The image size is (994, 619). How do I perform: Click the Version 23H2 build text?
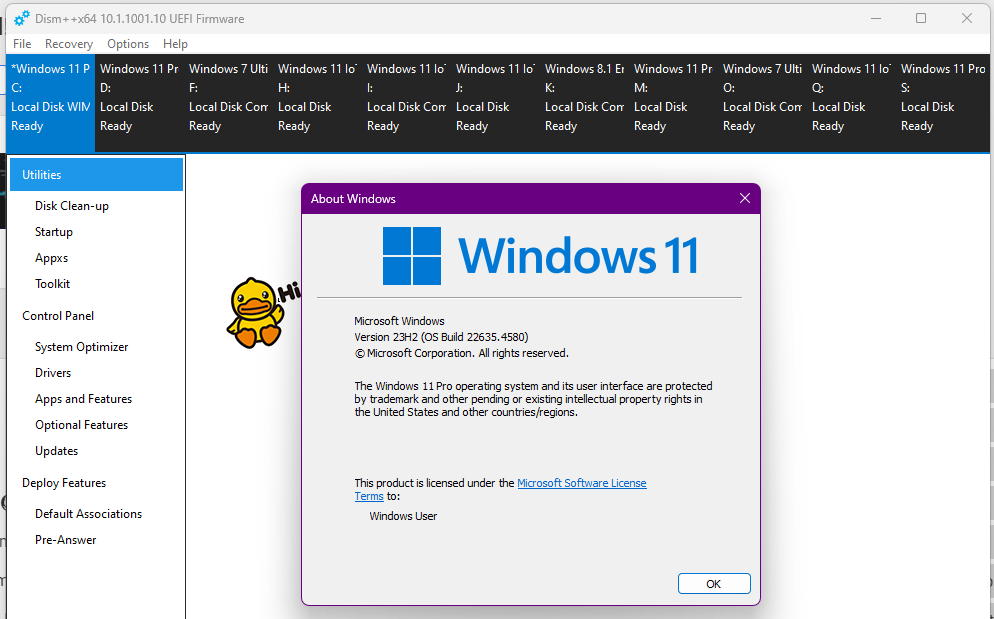pyautogui.click(x=441, y=337)
